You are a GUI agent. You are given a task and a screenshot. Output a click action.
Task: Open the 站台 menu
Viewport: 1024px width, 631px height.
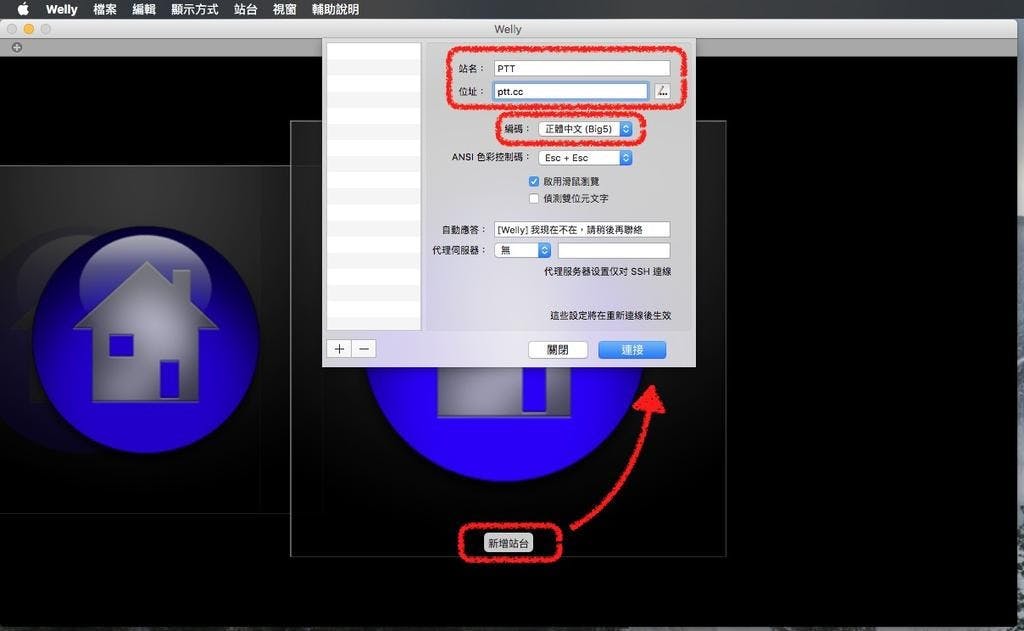tap(246, 9)
